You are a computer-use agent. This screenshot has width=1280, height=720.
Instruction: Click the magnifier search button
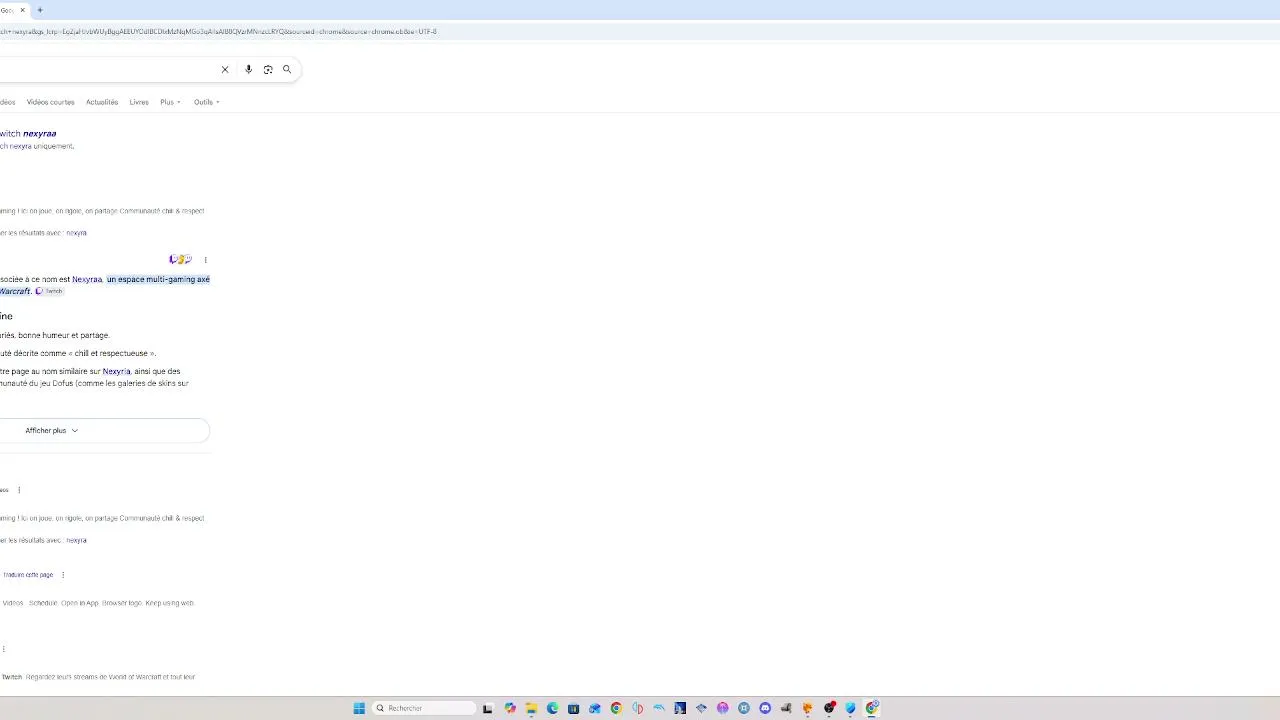pos(287,69)
